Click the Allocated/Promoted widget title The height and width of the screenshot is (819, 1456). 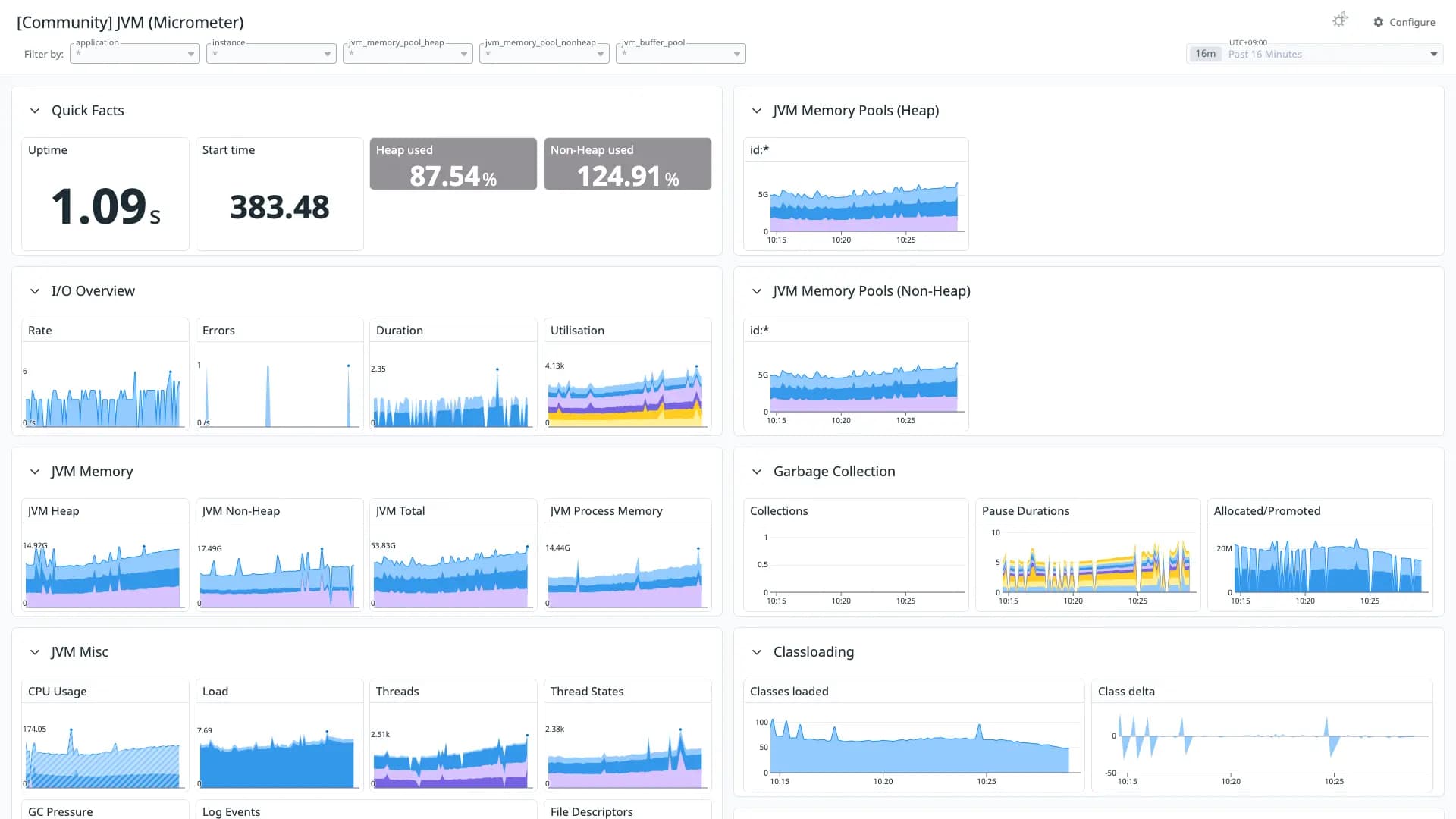click(1267, 511)
